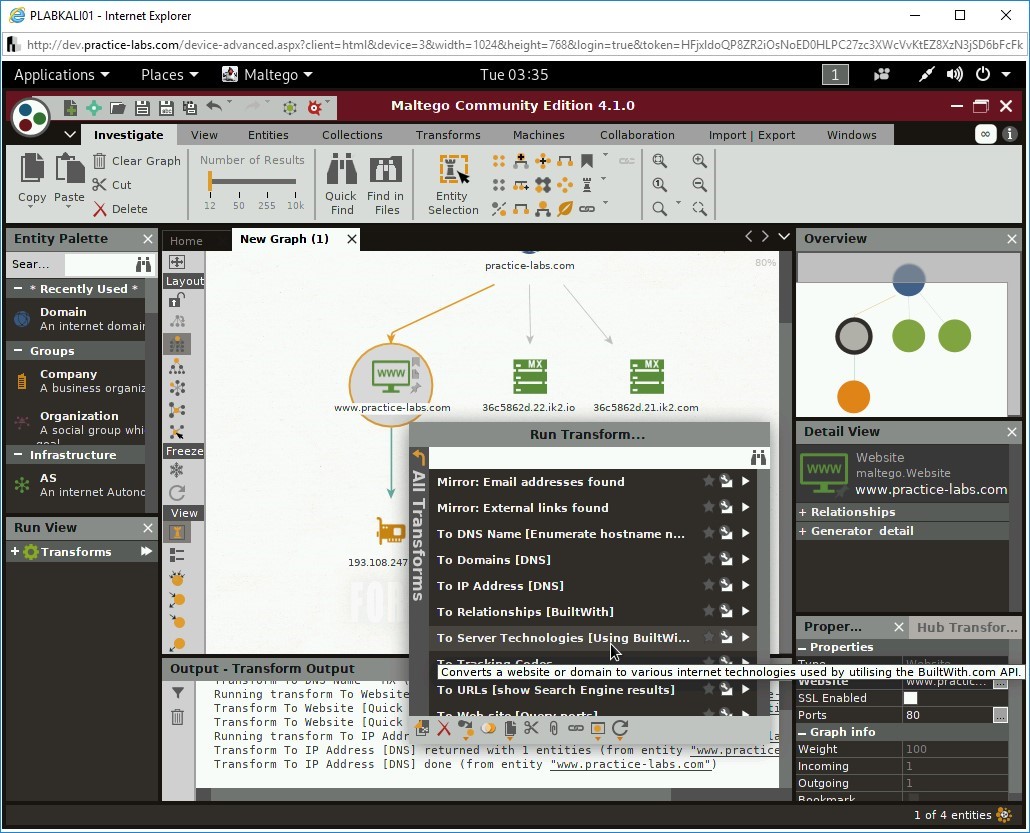The image size is (1030, 833).
Task: Activate the Entity Selection tool
Action: pos(452,180)
